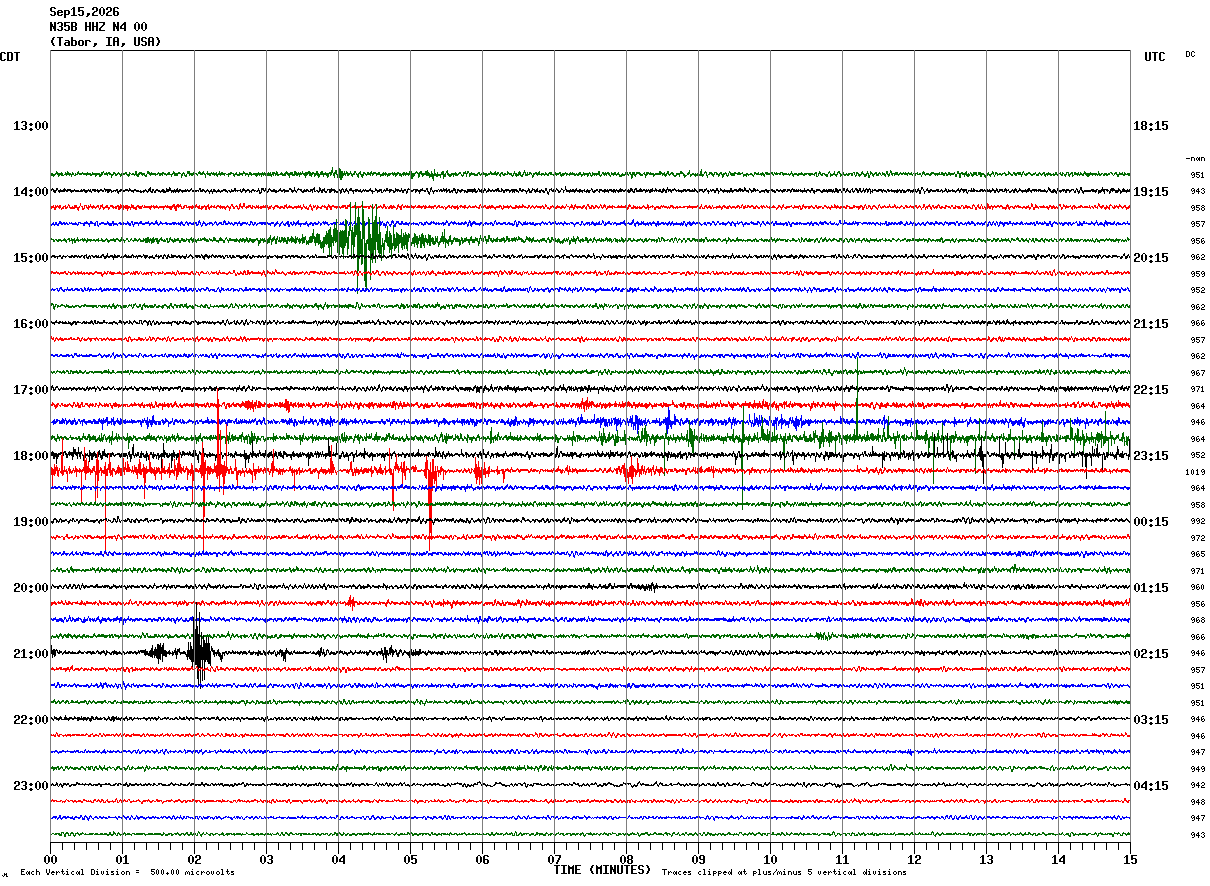Select the N35B HHZ N4 00 station label
This screenshot has height=886, width=1210.
(x=98, y=27)
